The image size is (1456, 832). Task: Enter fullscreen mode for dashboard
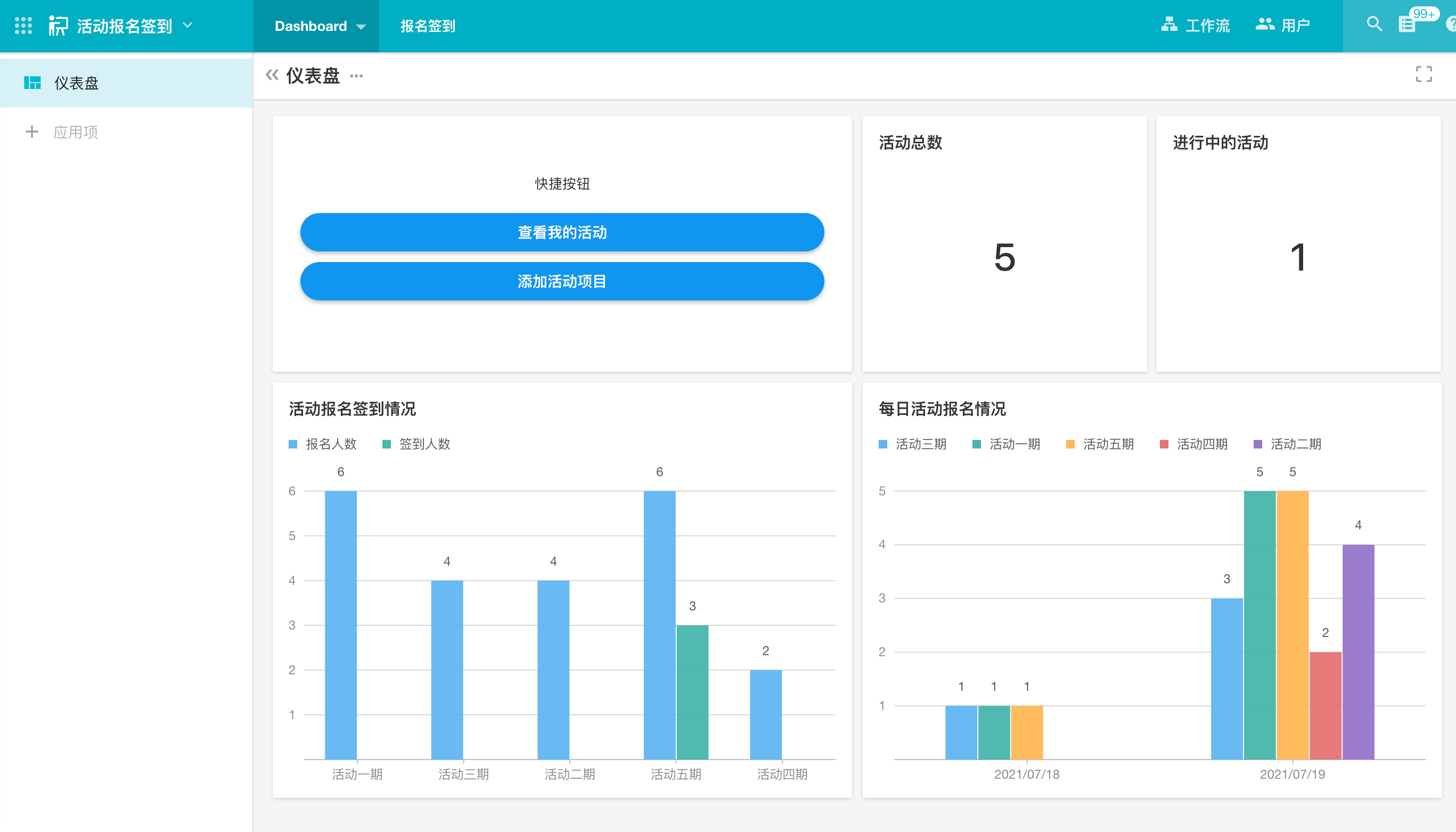coord(1424,74)
